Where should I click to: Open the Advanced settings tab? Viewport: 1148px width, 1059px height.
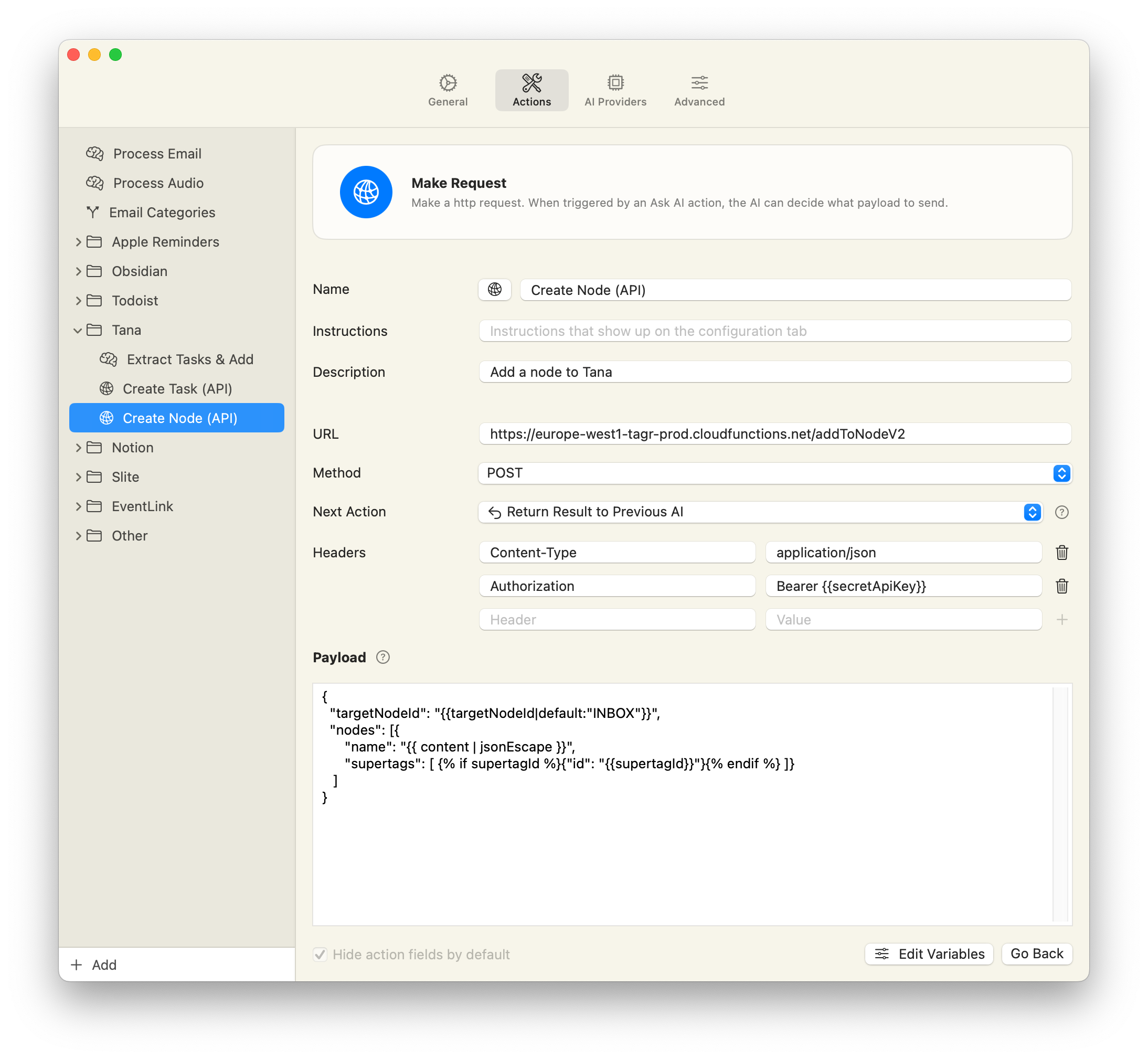click(699, 91)
